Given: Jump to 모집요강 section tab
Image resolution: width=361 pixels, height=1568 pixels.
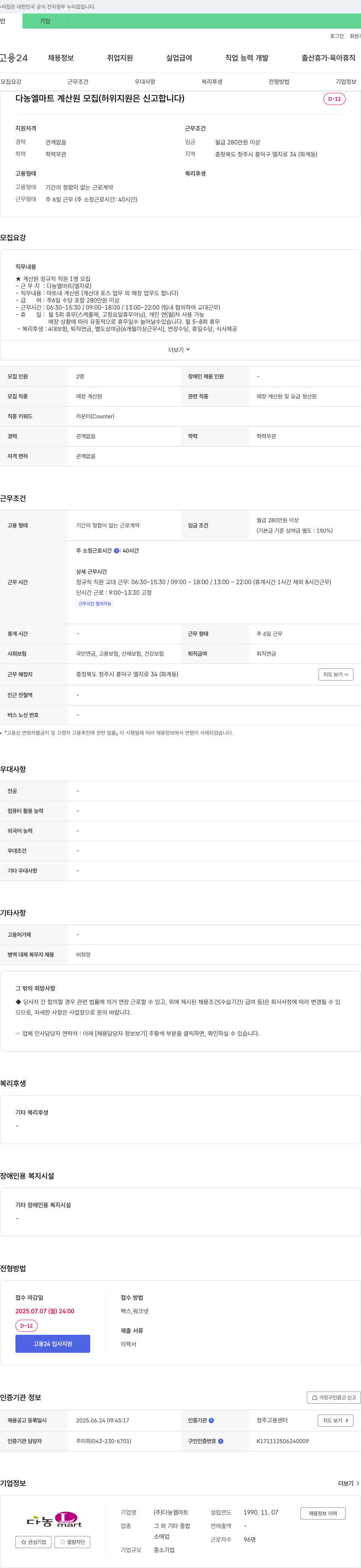Looking at the screenshot, I should coord(11,82).
